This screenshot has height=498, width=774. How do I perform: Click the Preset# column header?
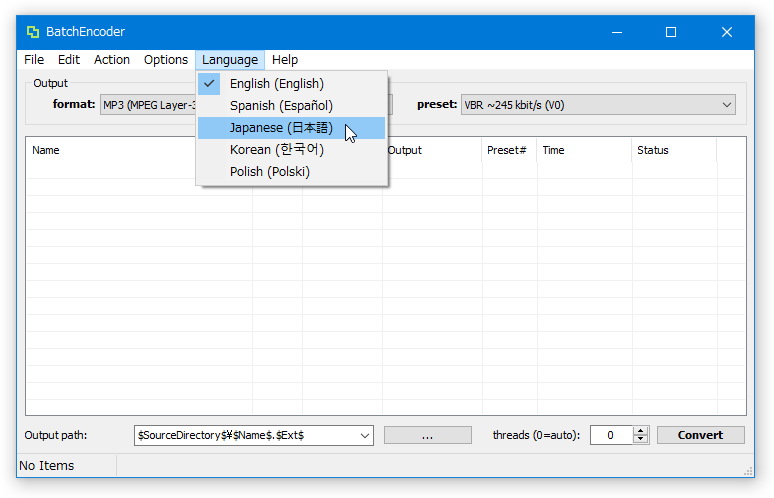[509, 150]
